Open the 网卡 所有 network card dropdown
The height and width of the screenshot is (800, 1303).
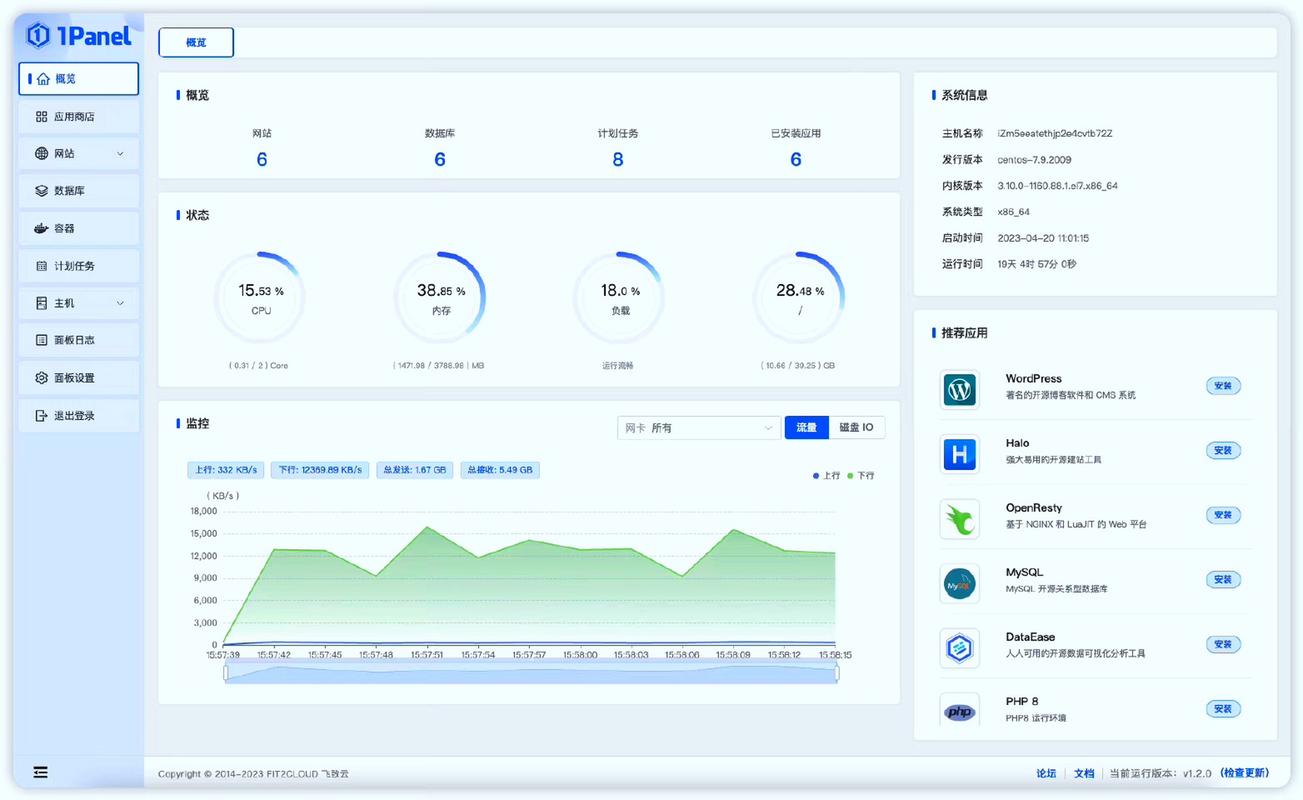click(x=698, y=427)
